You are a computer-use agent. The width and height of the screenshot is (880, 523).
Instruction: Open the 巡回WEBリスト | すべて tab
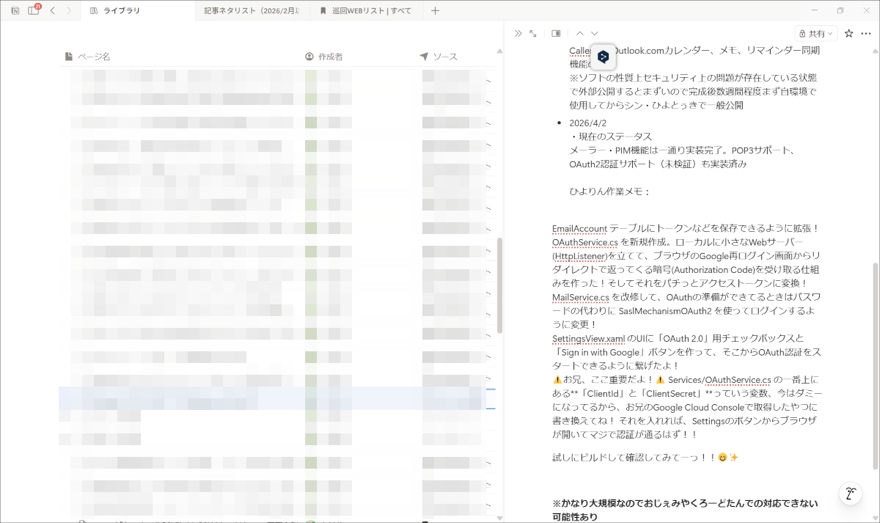click(x=366, y=11)
